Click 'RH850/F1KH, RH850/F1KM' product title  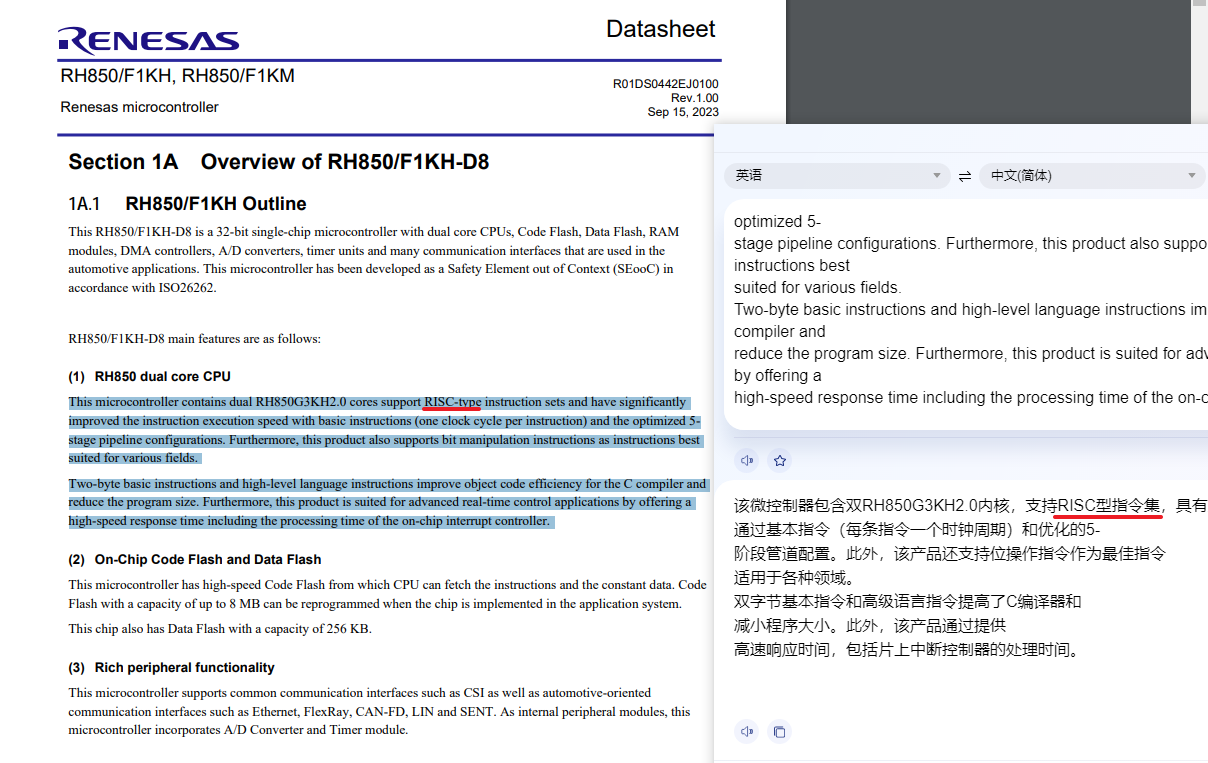[177, 76]
